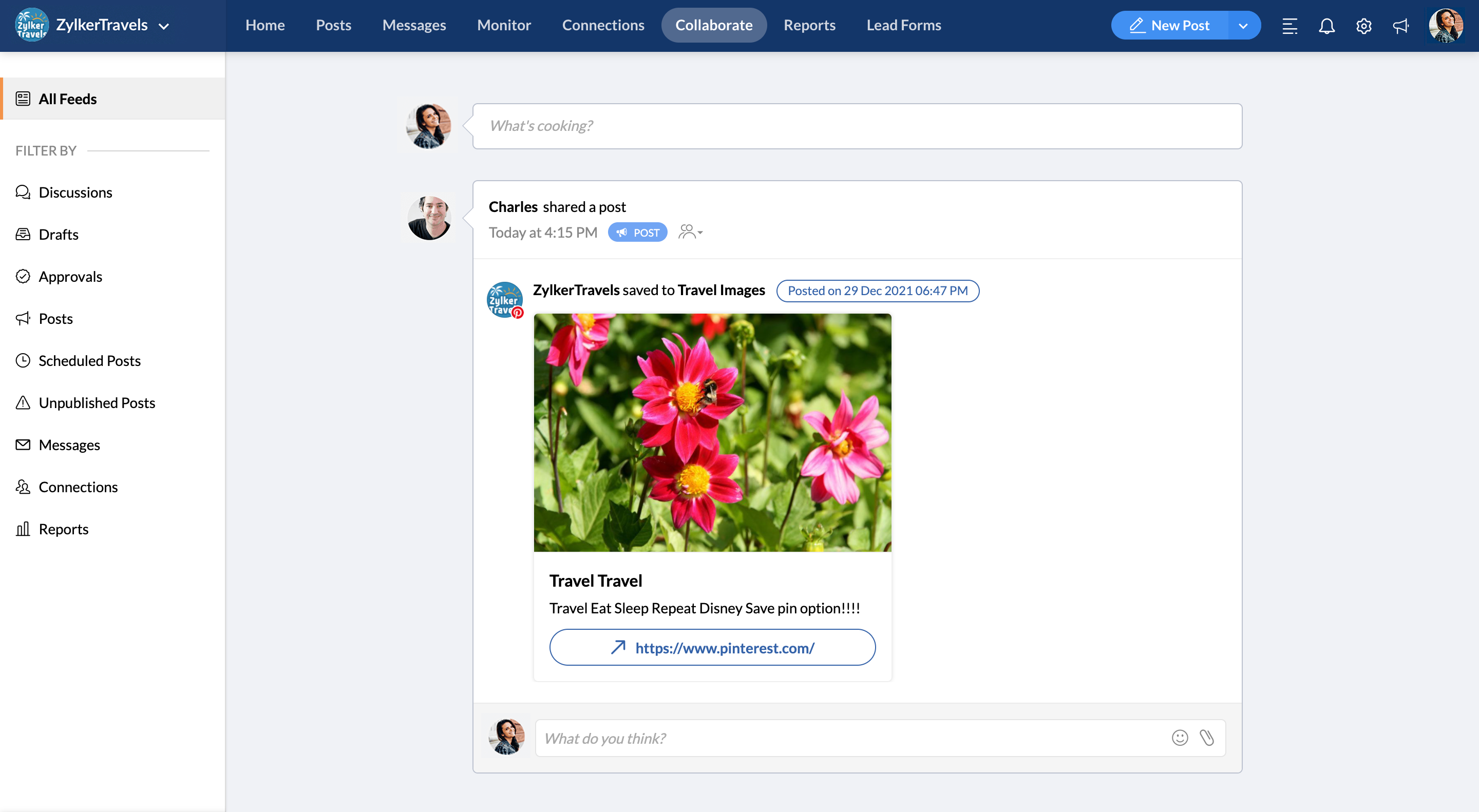The image size is (1479, 812).
Task: Open the pinterest.com link button
Action: 712,647
